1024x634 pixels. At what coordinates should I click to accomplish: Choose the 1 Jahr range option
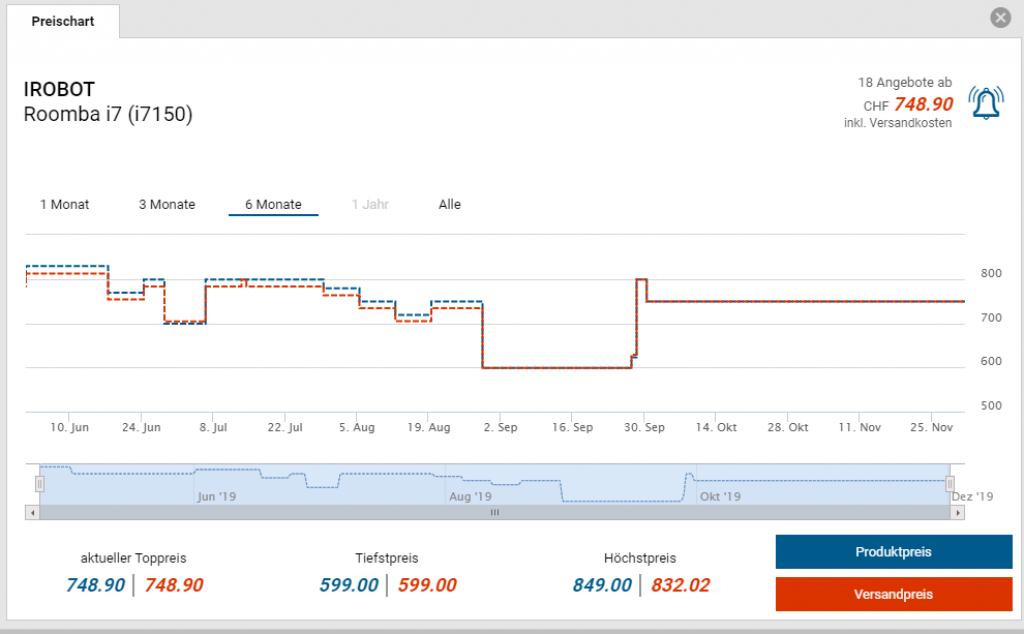pos(370,204)
